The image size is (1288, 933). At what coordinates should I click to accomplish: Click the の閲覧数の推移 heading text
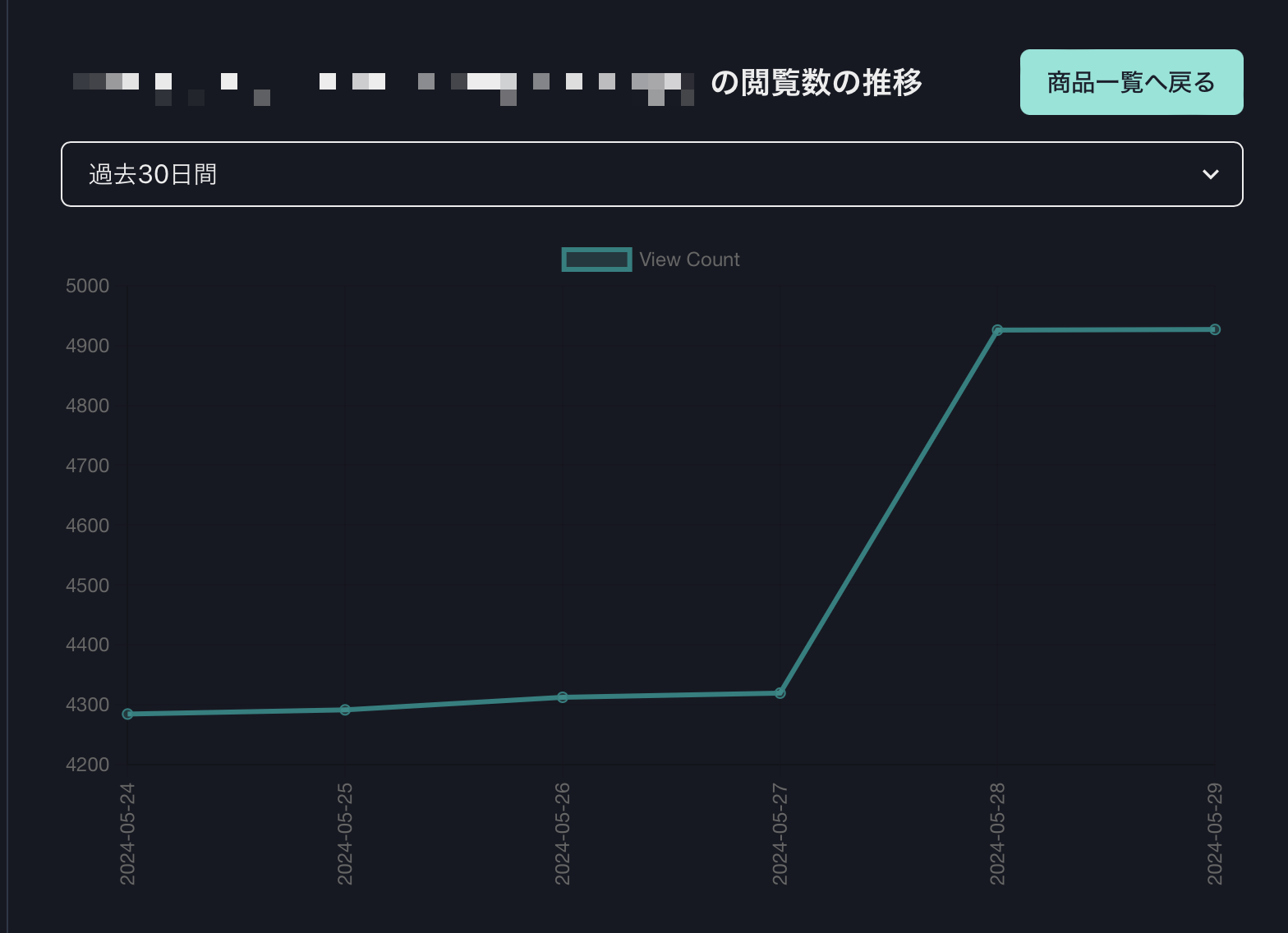(x=816, y=82)
